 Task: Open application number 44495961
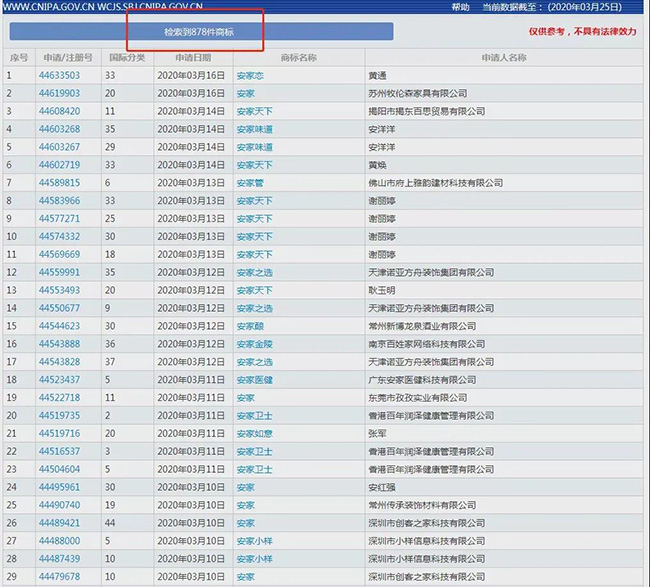[x=59, y=488]
